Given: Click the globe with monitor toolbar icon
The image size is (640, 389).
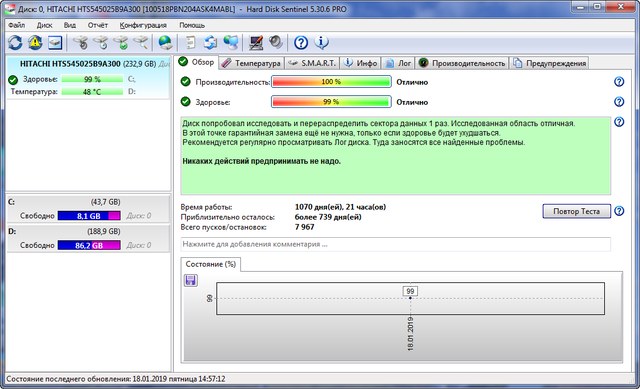Looking at the screenshot, I should [231, 42].
